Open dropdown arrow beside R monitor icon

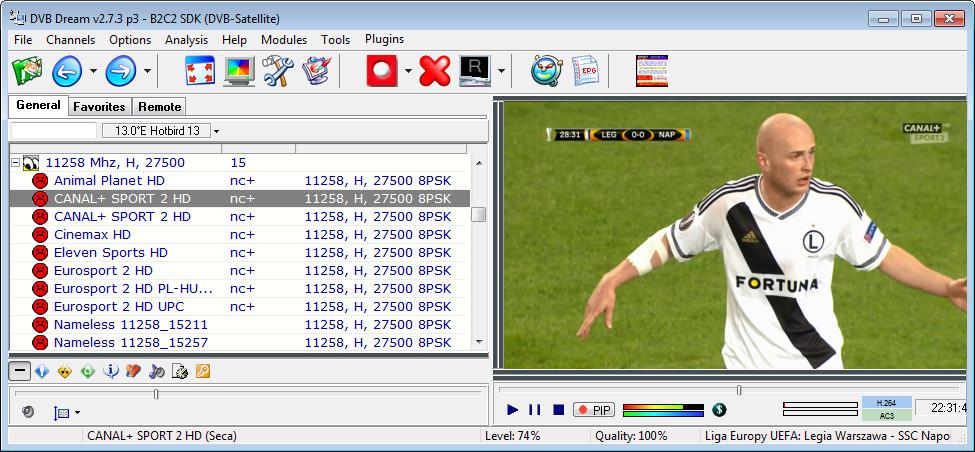[x=501, y=71]
